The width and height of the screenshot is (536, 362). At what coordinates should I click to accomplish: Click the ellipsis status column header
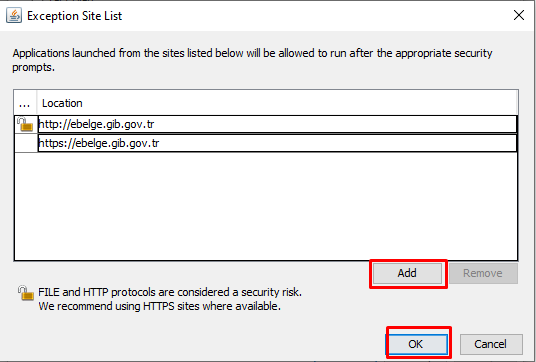click(25, 103)
